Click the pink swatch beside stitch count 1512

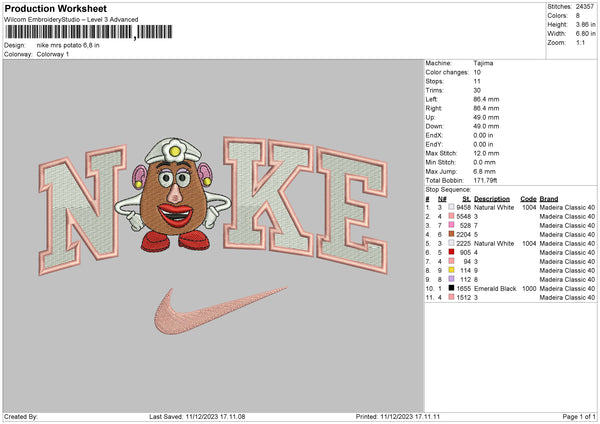(452, 297)
